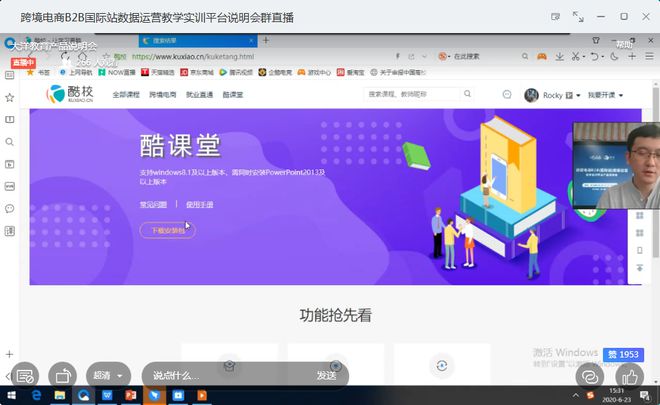Click the 下载安装包 button

click(x=168, y=230)
